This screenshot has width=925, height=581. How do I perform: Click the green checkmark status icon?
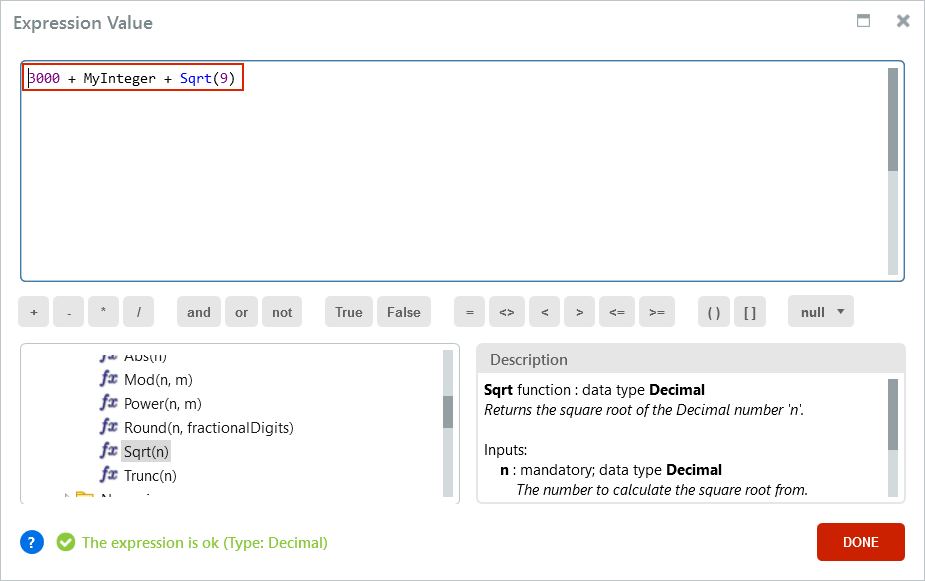point(65,542)
